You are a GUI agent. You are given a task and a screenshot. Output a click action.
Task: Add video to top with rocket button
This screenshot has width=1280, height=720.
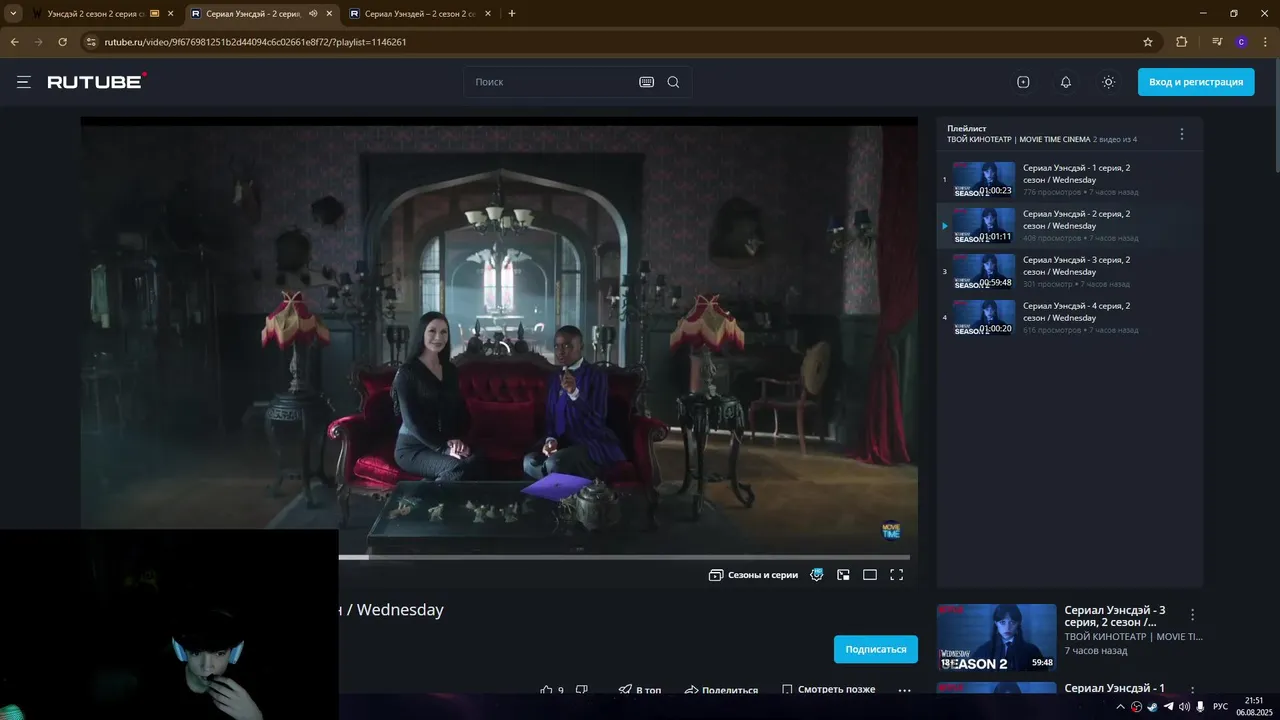tap(640, 690)
